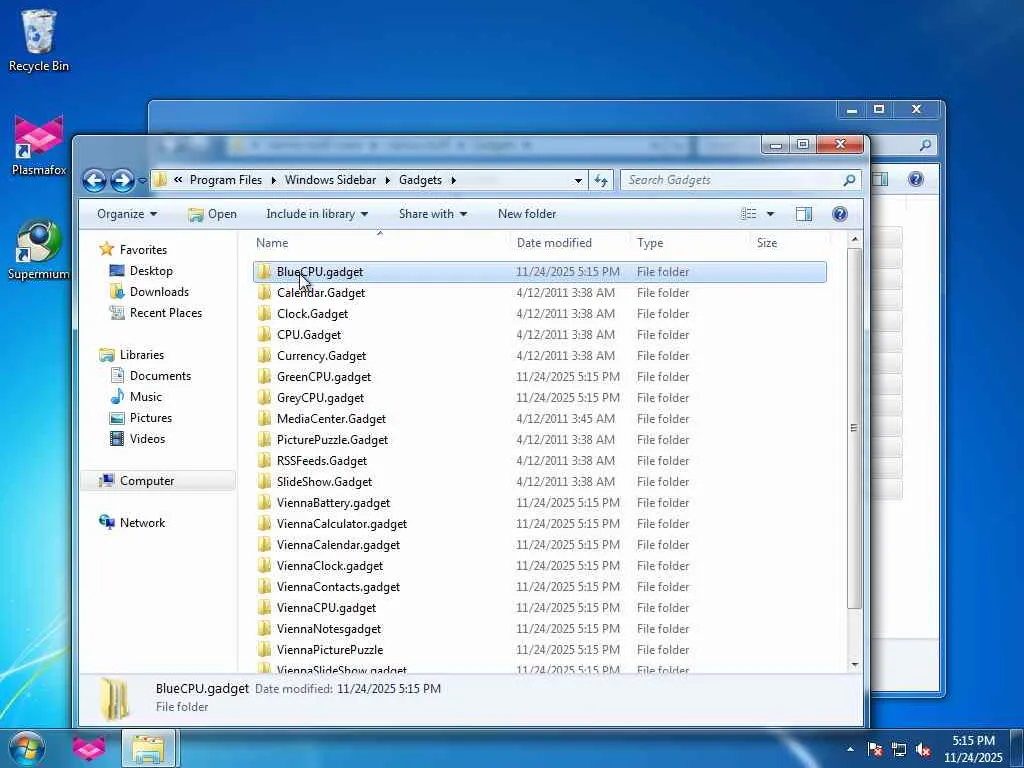Select Favorites in the navigation pane
The width and height of the screenshot is (1024, 768).
(143, 249)
